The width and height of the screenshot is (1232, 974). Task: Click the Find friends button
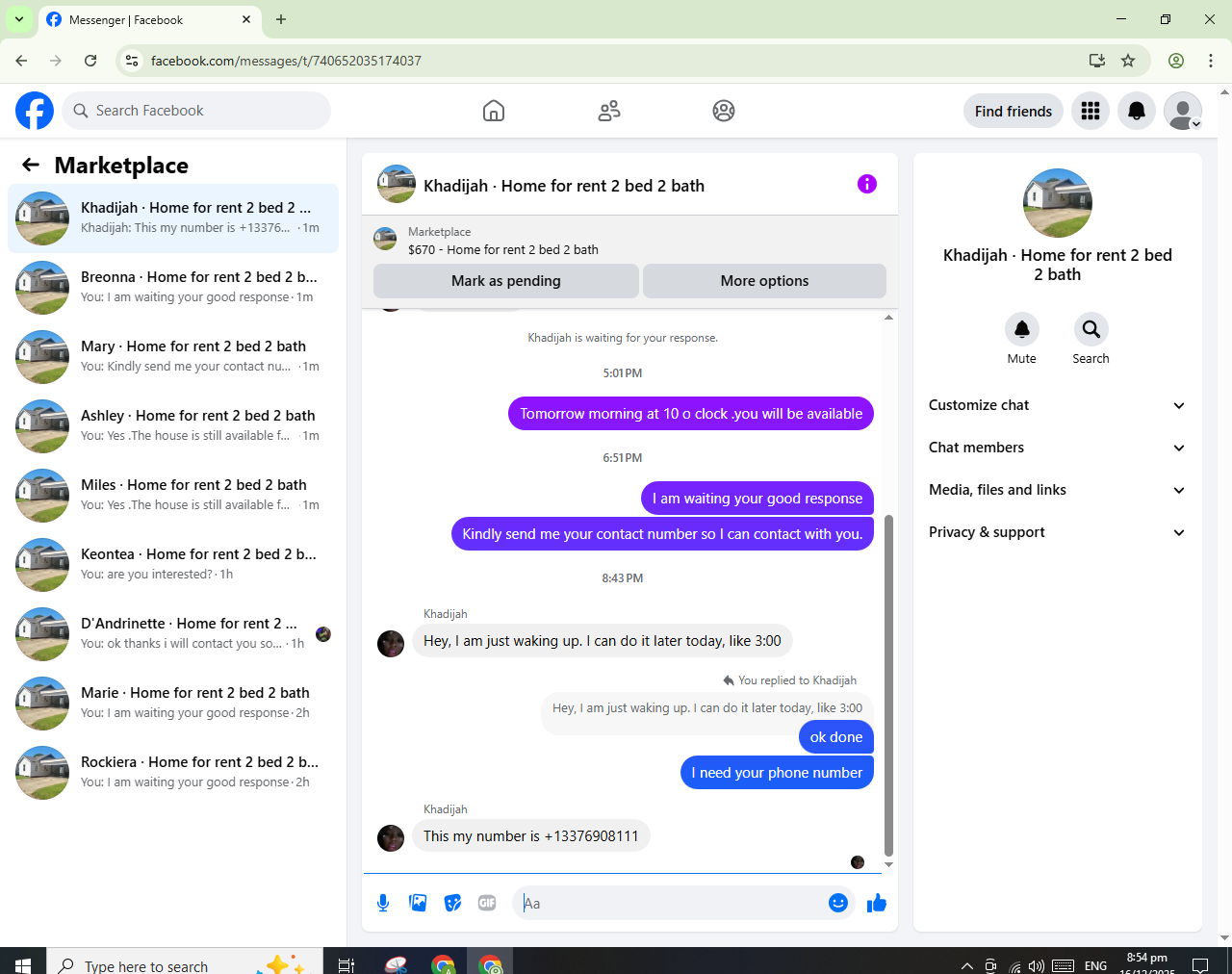(1014, 111)
